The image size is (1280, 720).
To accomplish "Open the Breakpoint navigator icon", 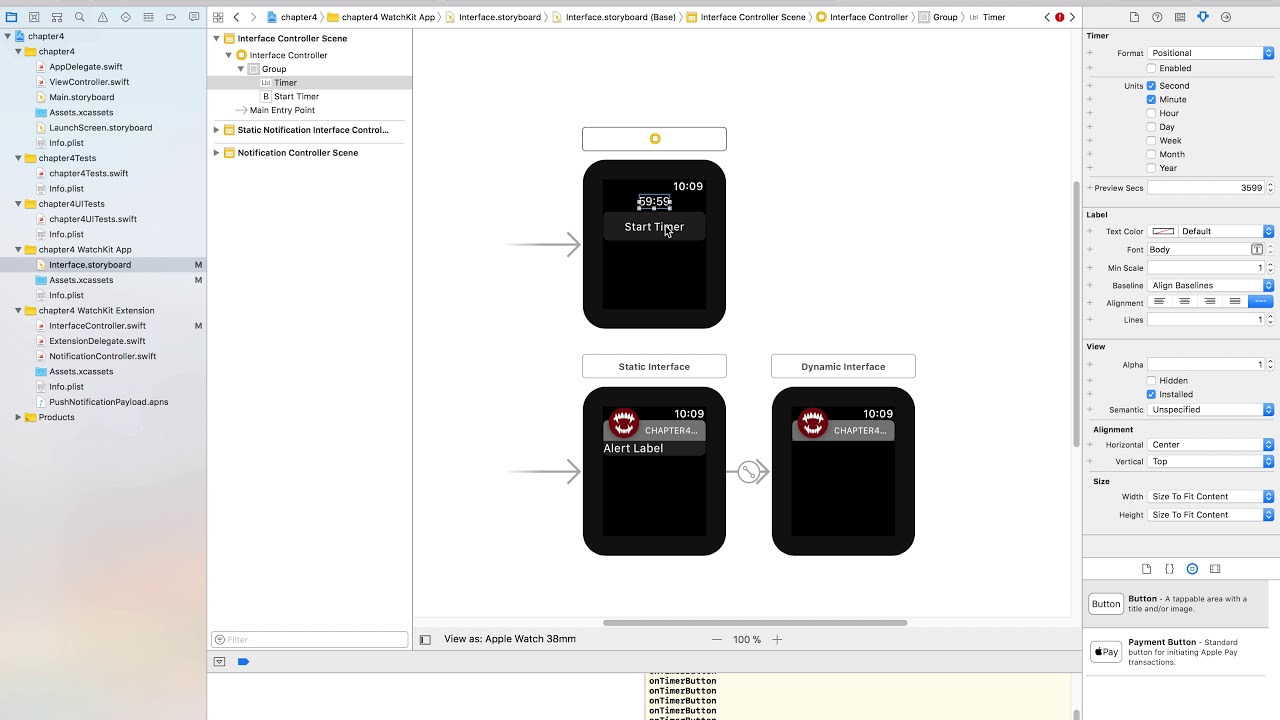I will coord(171,17).
